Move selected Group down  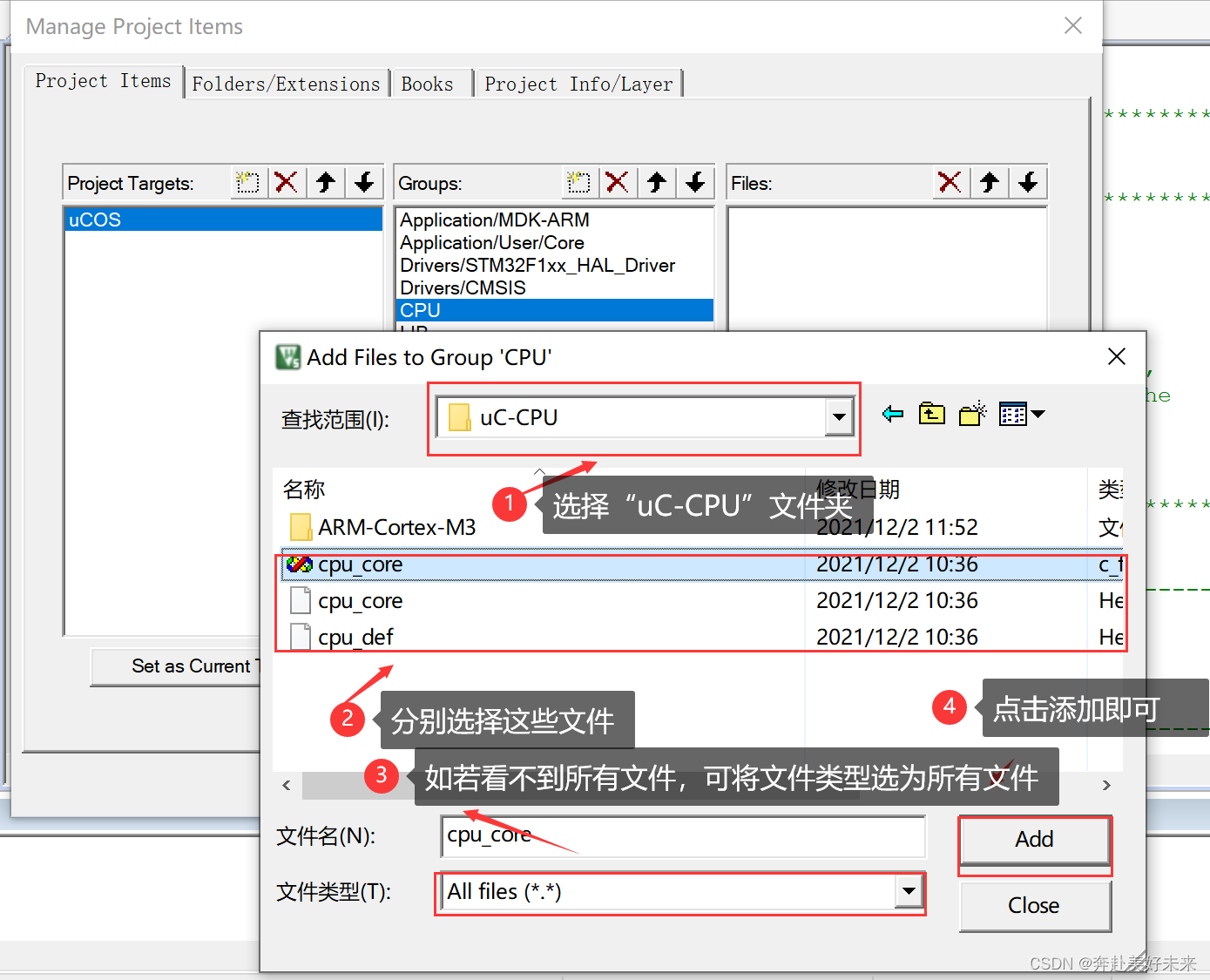(x=696, y=183)
